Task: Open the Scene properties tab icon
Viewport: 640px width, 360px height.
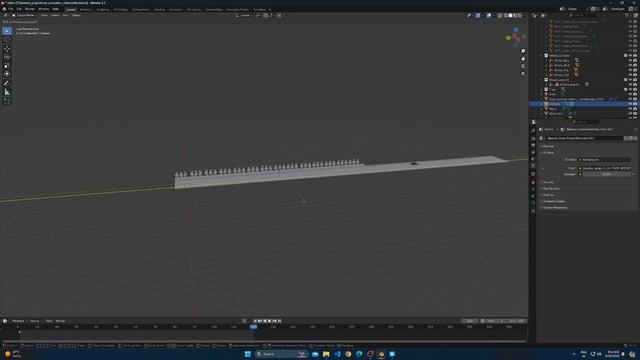Action: coord(533,159)
